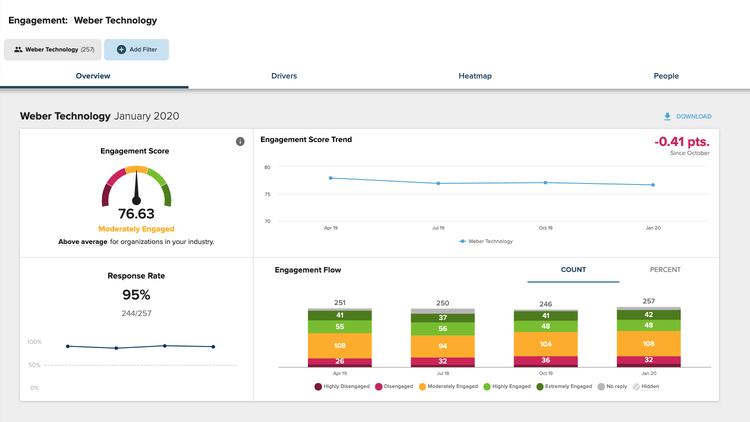Click the 251 total above Apr 19 bar
Screen dimensions: 750x422
coord(340,302)
